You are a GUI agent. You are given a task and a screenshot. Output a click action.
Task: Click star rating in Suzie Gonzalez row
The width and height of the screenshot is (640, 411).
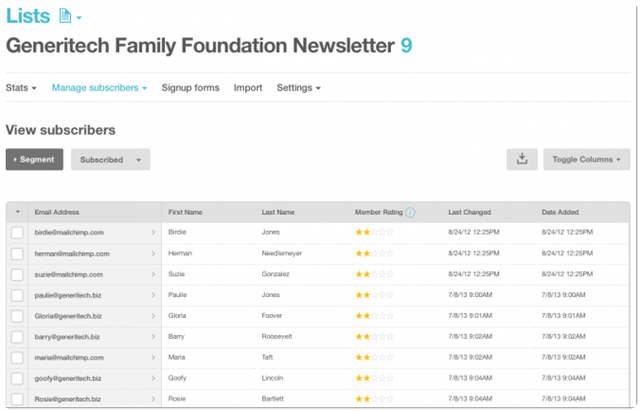point(374,274)
